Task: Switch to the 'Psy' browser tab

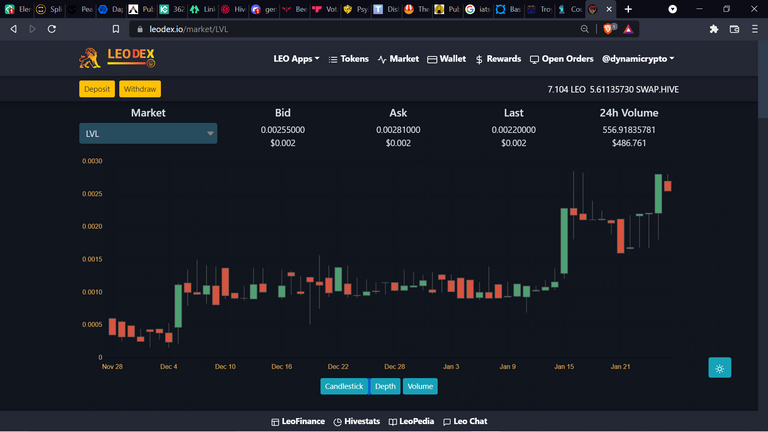Action: pyautogui.click(x=356, y=9)
